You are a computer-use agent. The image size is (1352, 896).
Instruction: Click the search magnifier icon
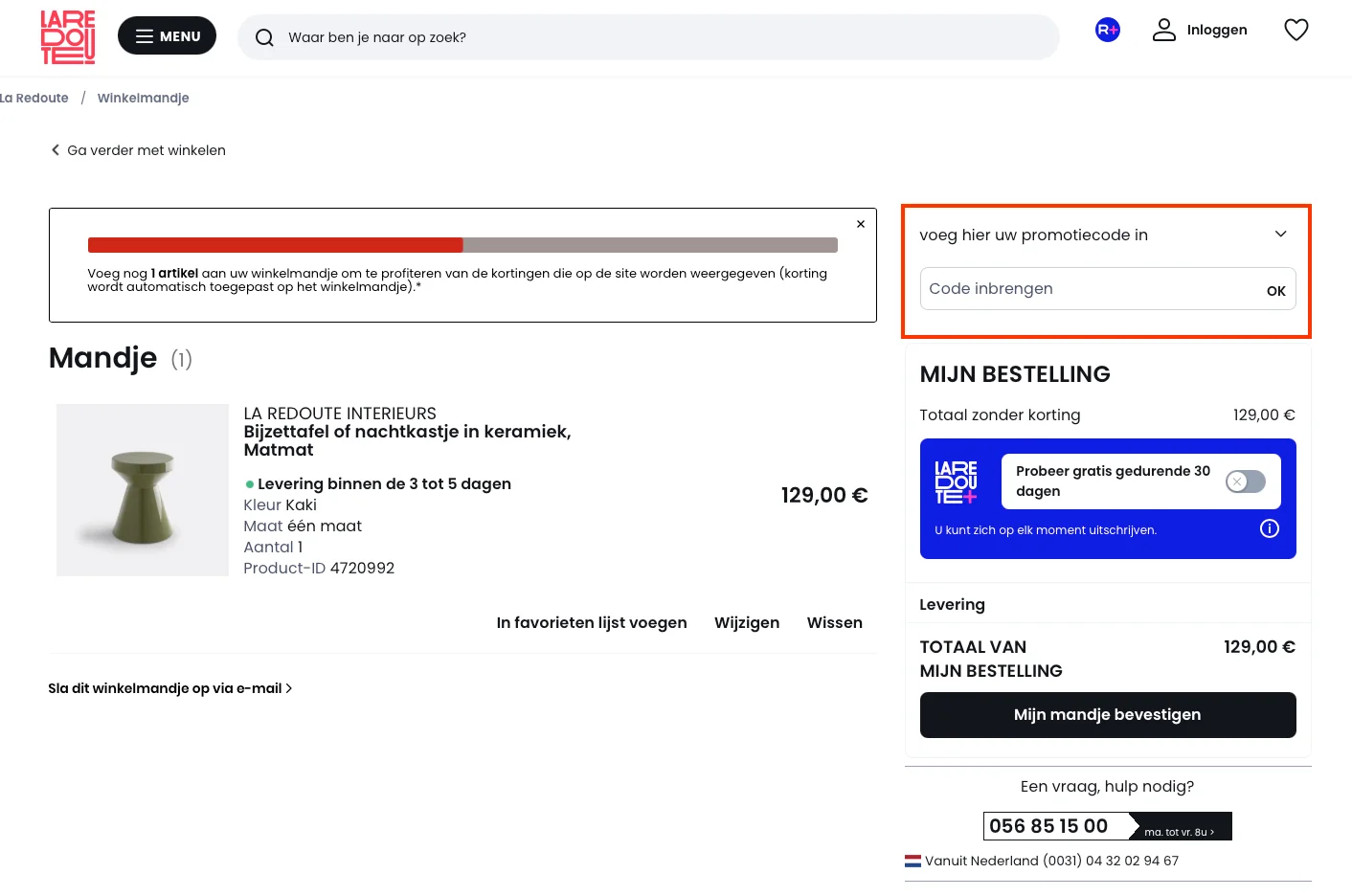264,37
